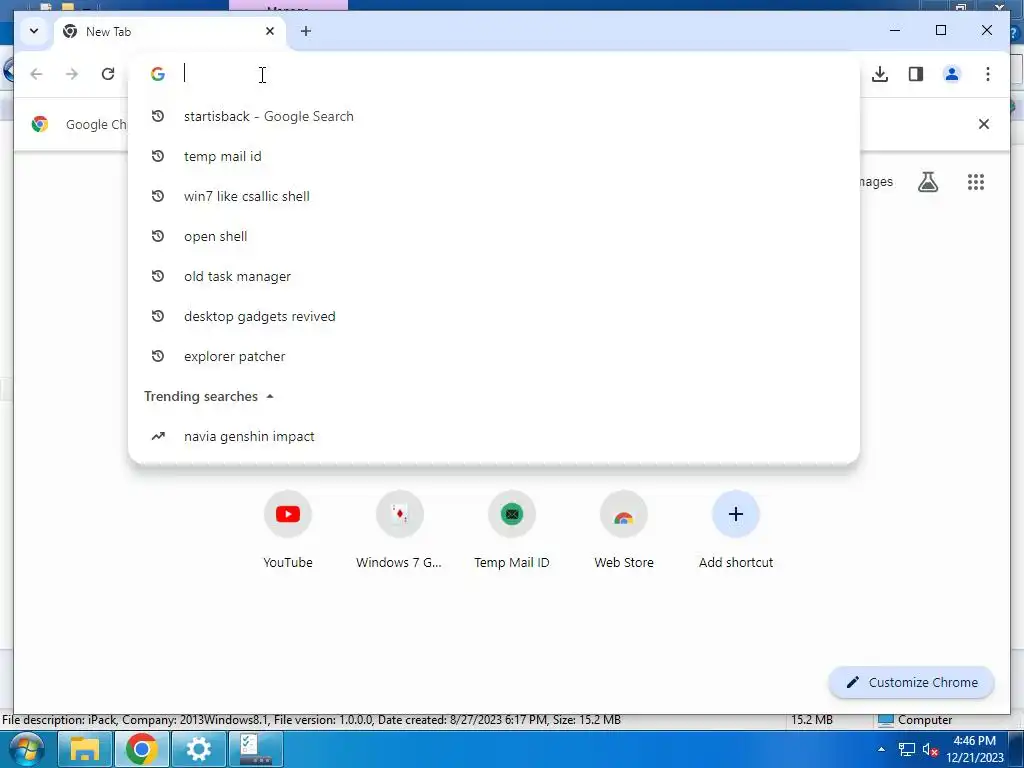Go back using the back arrow
This screenshot has height=768, width=1024.
pyautogui.click(x=37, y=74)
